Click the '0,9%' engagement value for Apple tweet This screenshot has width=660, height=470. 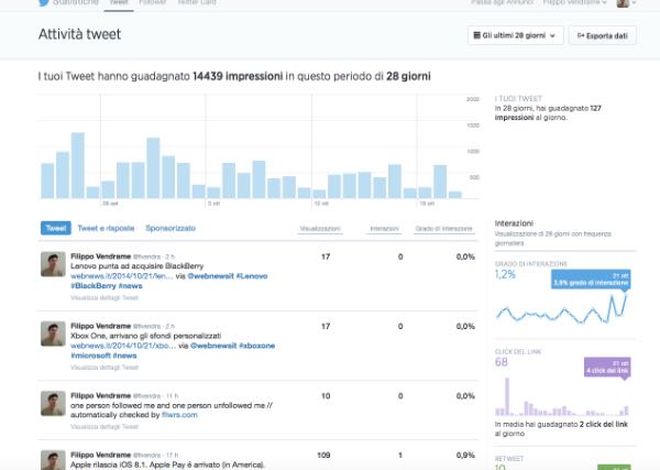point(466,455)
